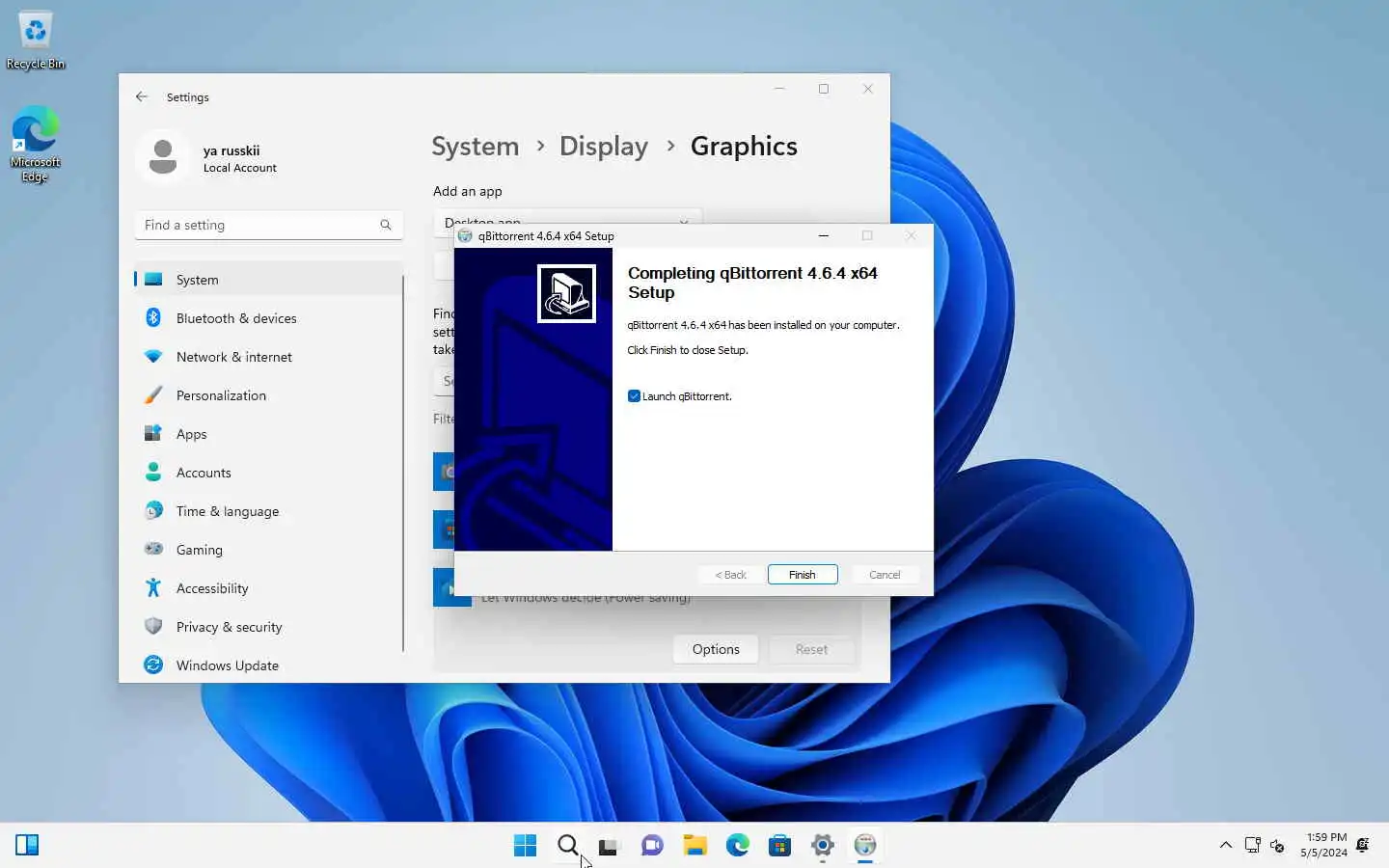Open Bluetooth & devices settings

(x=268, y=318)
